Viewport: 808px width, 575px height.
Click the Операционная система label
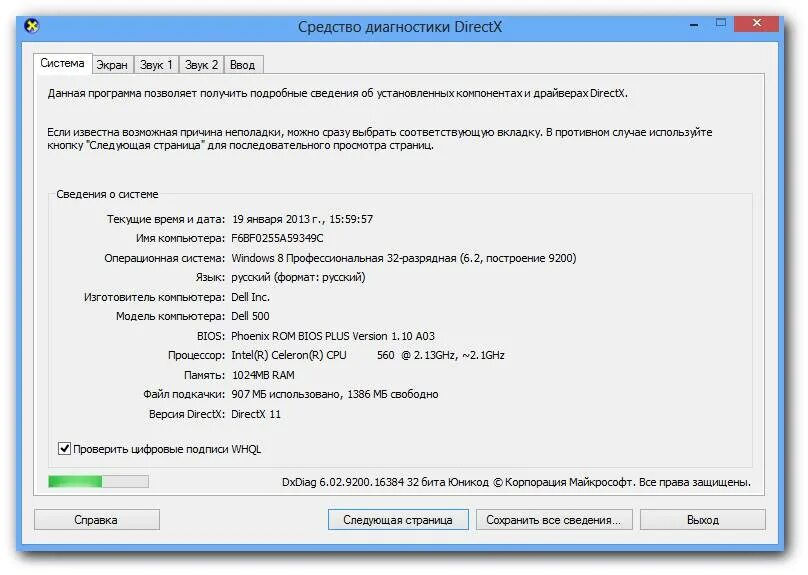[165, 258]
